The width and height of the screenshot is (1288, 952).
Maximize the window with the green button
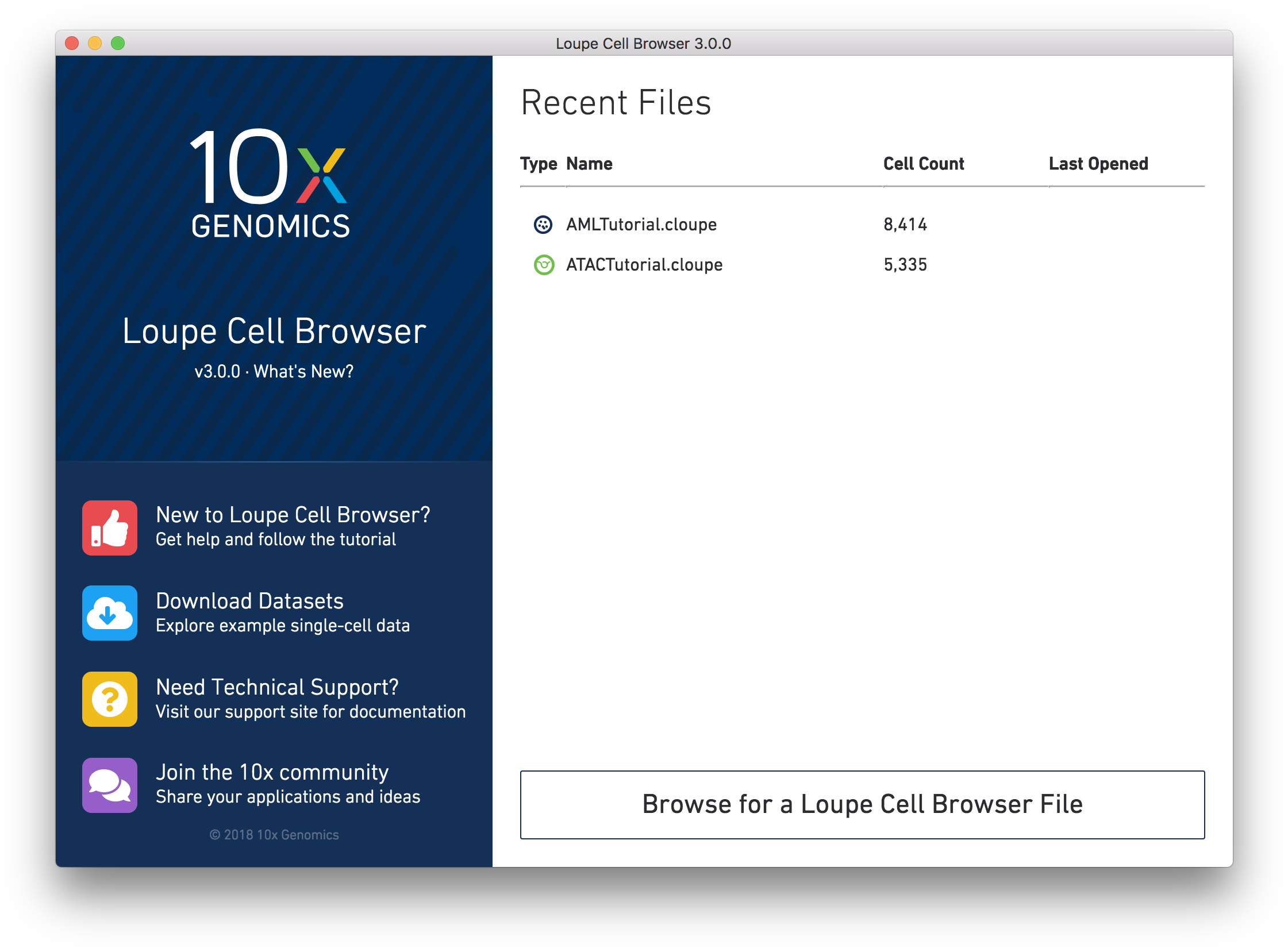118,43
